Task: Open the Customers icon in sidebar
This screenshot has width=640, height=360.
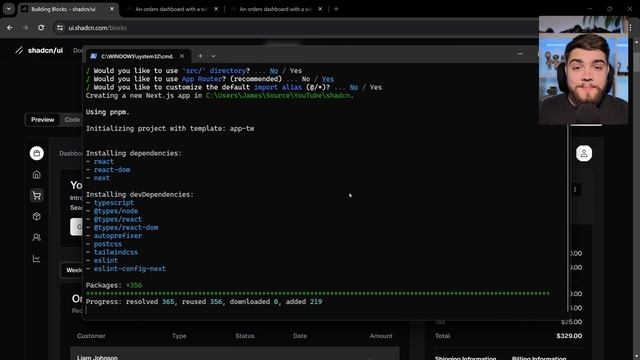Action: click(37, 237)
